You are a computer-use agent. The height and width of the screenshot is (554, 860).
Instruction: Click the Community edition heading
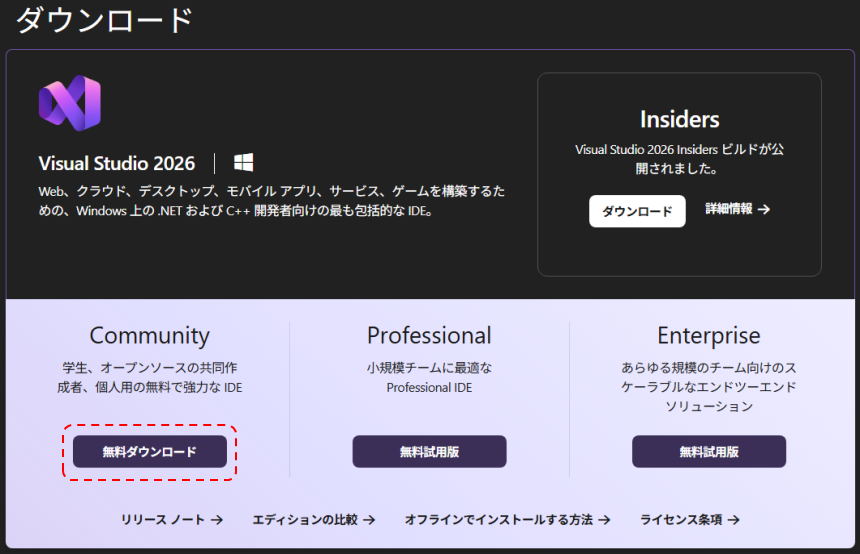tap(149, 335)
